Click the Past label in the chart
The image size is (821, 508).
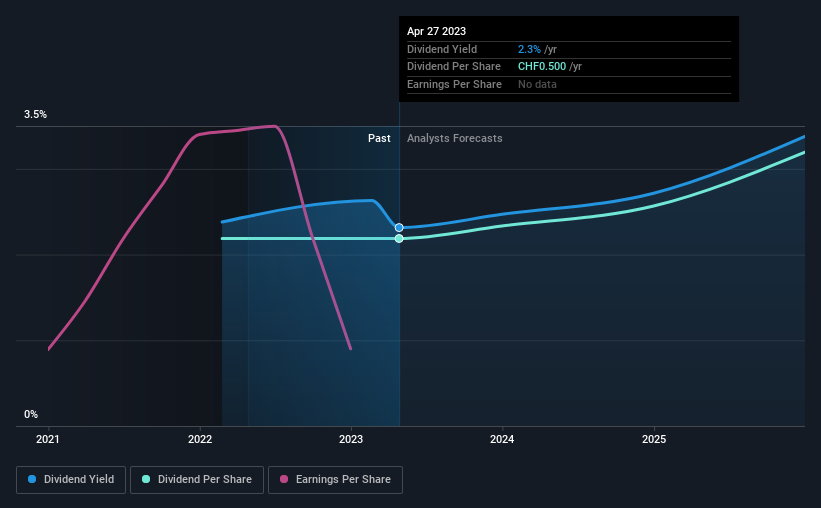tap(379, 138)
